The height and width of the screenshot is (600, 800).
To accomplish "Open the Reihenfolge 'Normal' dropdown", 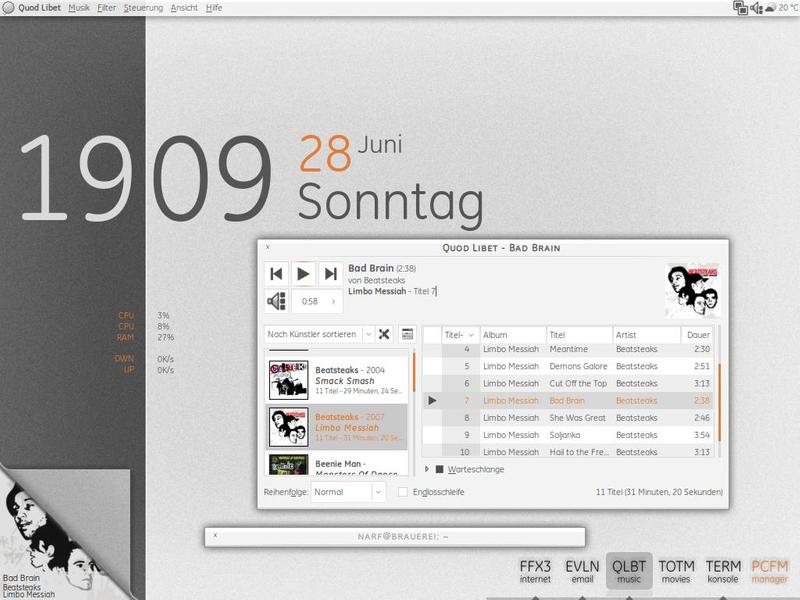I will [x=347, y=492].
